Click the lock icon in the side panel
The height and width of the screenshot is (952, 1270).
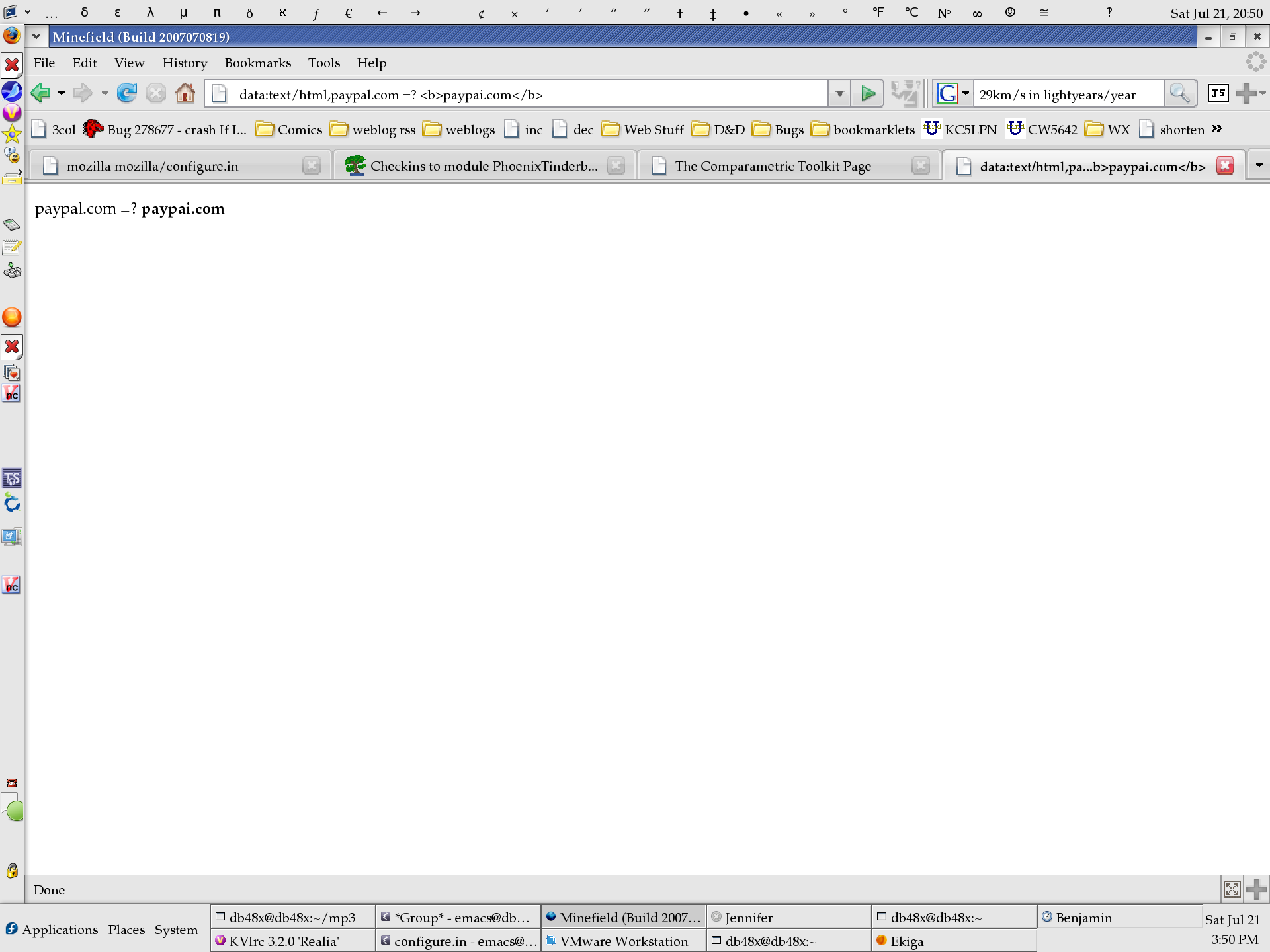pos(12,870)
